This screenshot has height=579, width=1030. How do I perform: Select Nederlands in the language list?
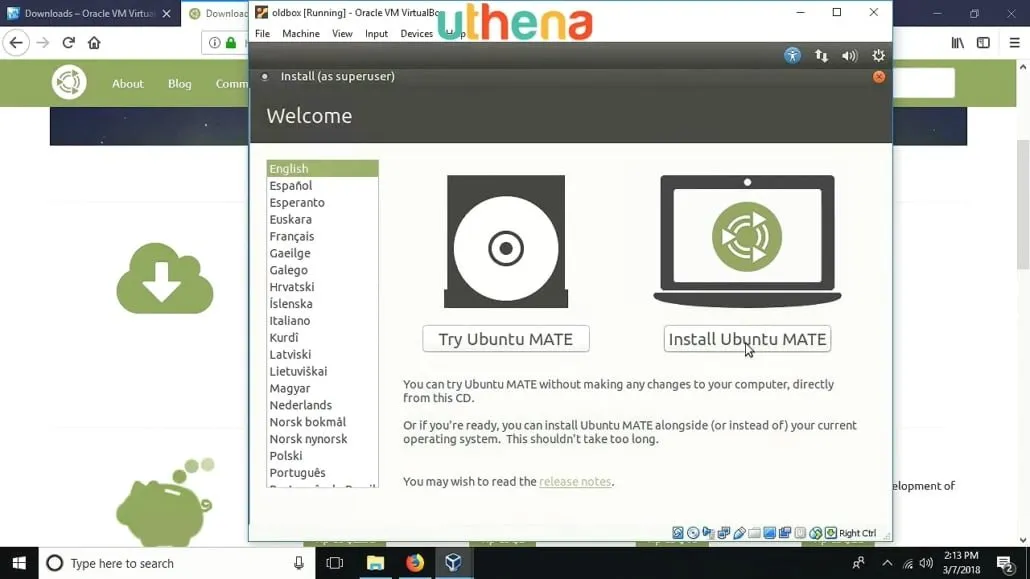[x=323, y=405]
